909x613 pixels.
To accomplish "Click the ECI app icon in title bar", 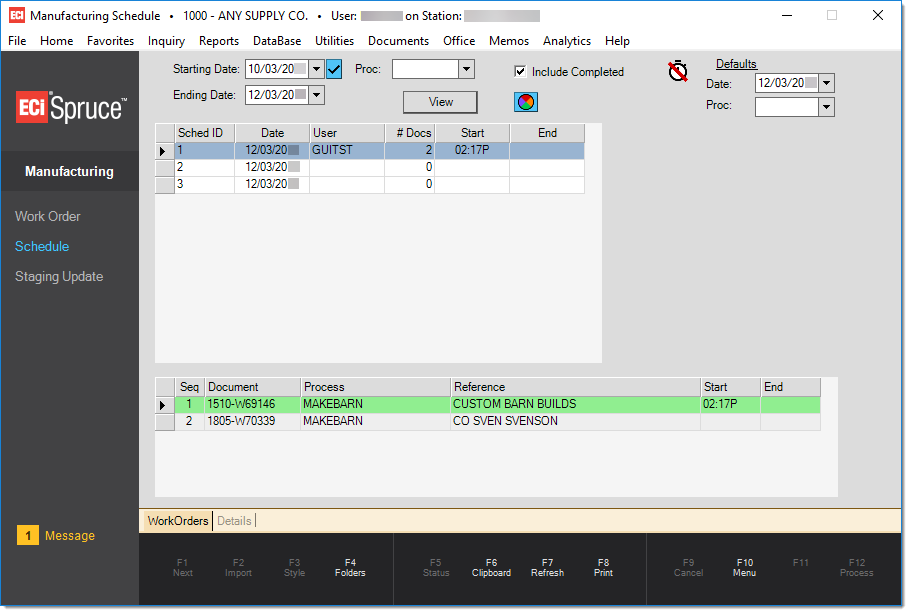I will [17, 16].
